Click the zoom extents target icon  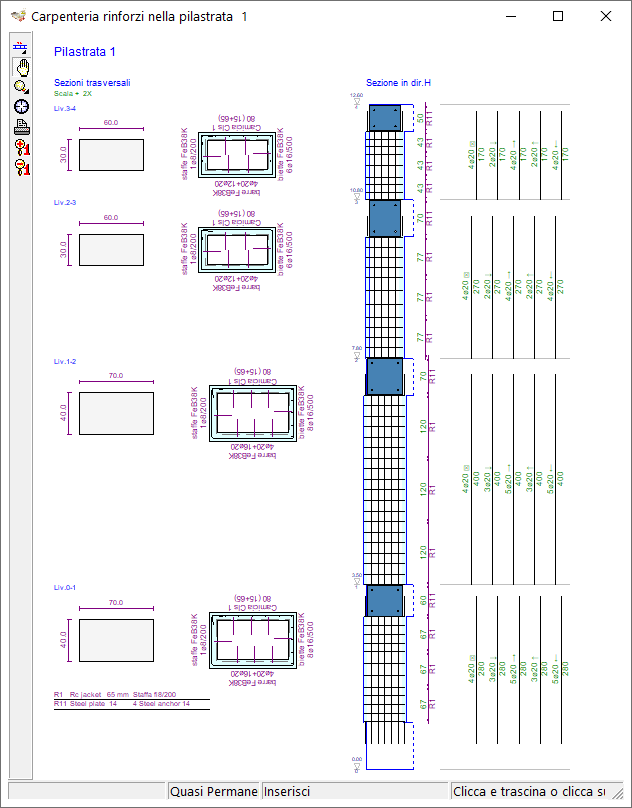(21, 107)
